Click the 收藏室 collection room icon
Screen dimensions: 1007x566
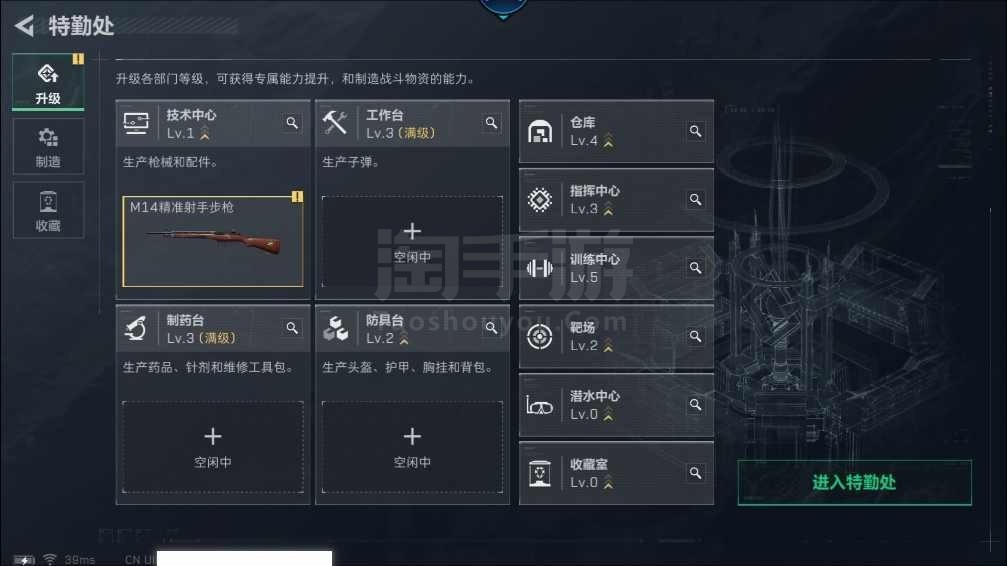click(x=539, y=473)
